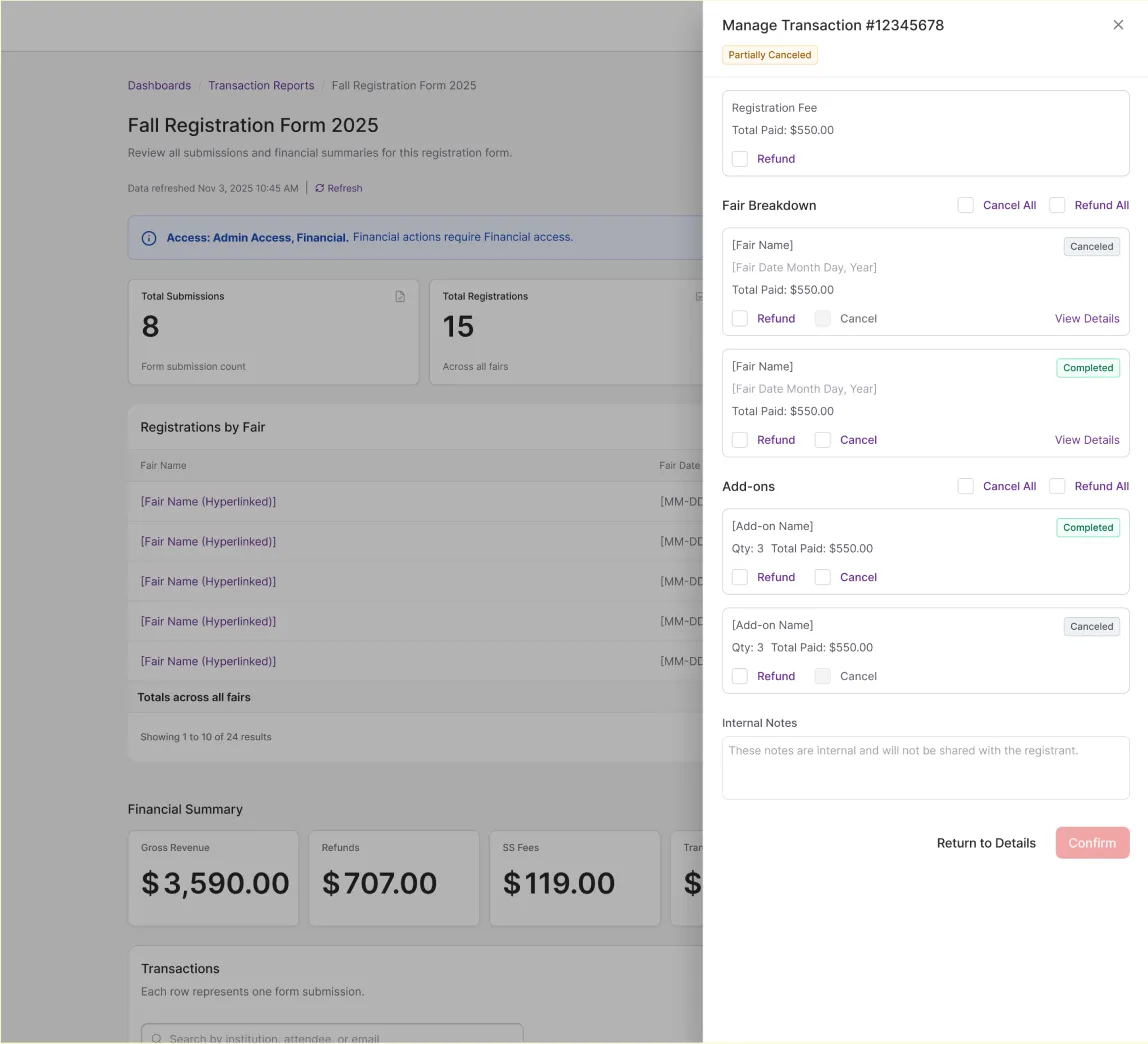This screenshot has width=1148, height=1044.
Task: Click the Total Registrations count 15
Action: tap(458, 327)
